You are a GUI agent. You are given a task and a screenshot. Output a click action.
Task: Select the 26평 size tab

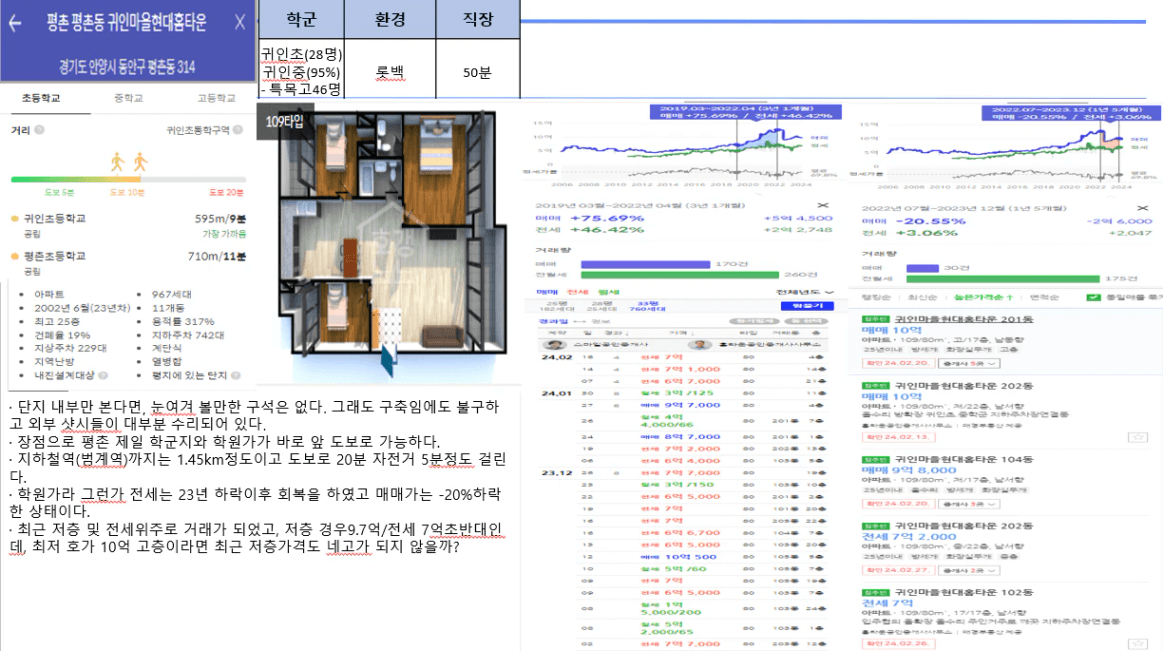click(556, 305)
